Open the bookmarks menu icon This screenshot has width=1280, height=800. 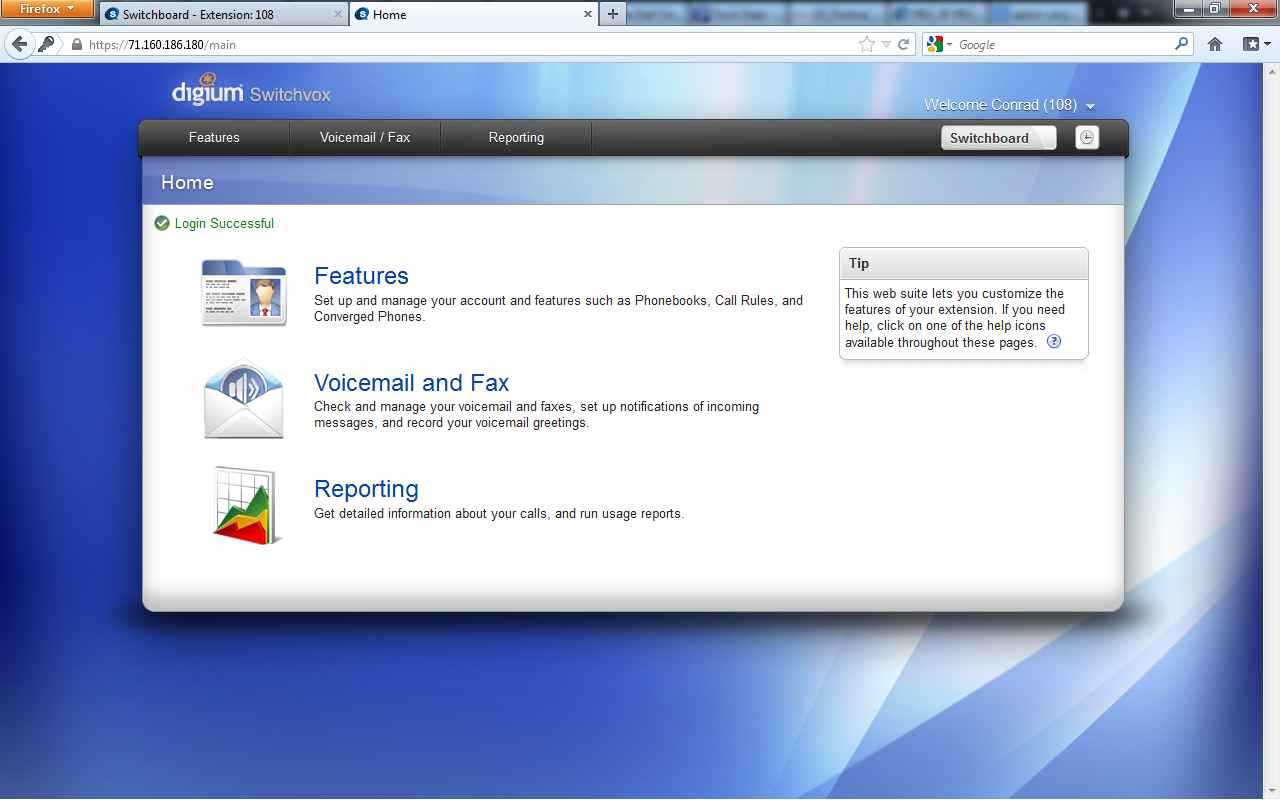pyautogui.click(x=1255, y=44)
